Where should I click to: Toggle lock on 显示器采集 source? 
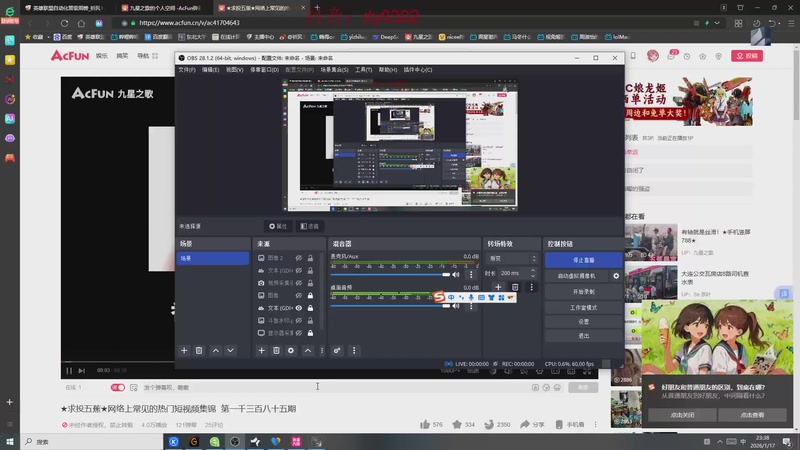(310, 333)
